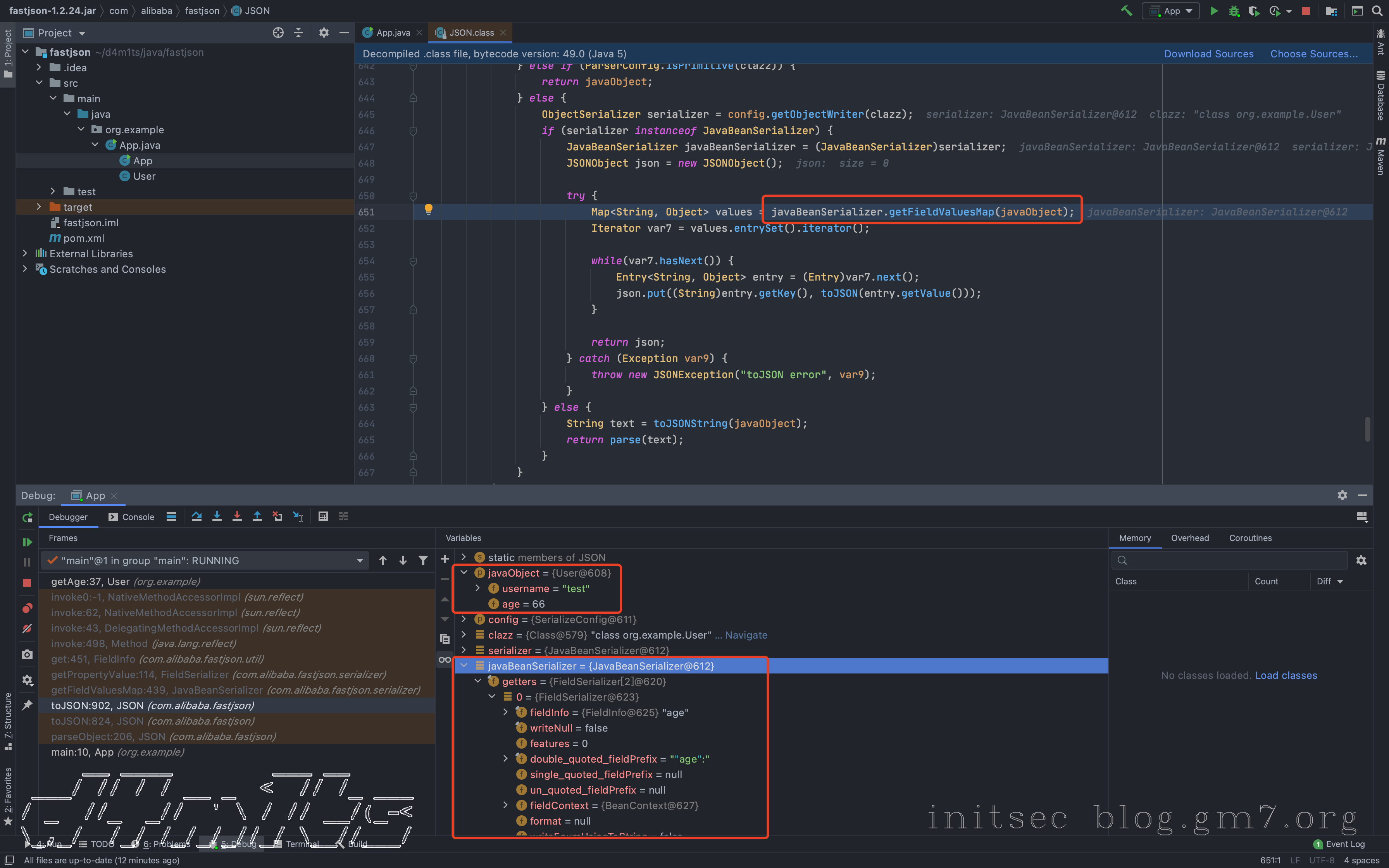
Task: Open Evaluate Expression calculator icon
Action: tap(323, 516)
